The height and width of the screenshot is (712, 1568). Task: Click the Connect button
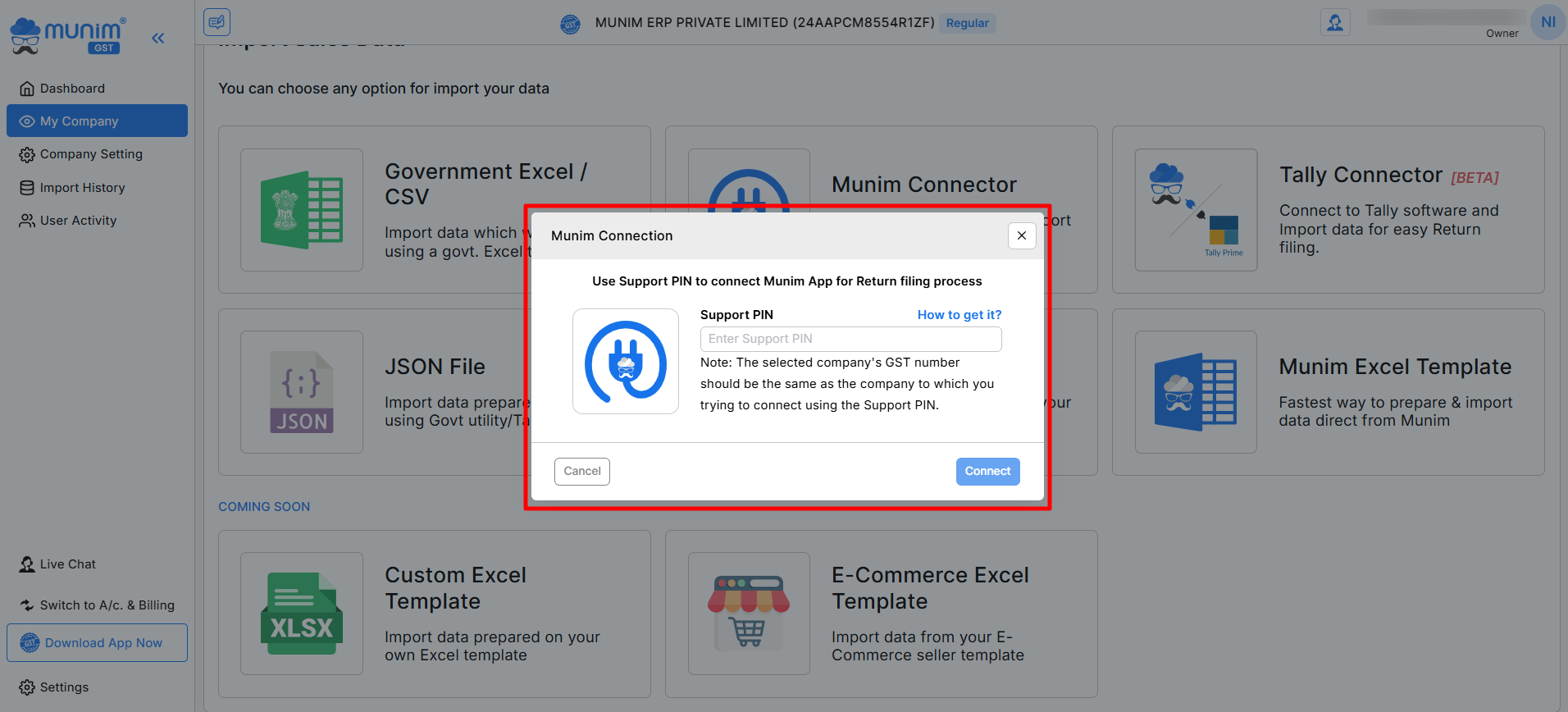coord(987,472)
